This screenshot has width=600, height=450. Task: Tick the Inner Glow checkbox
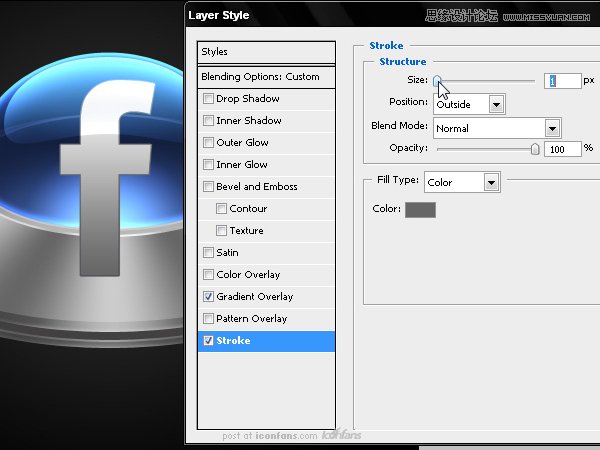pyautogui.click(x=208, y=165)
